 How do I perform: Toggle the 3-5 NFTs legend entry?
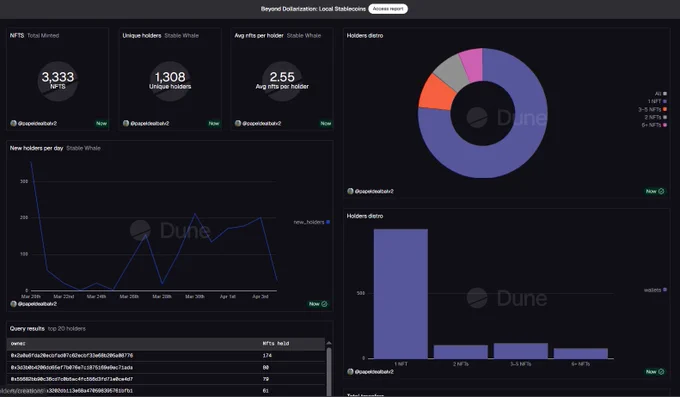pos(652,109)
